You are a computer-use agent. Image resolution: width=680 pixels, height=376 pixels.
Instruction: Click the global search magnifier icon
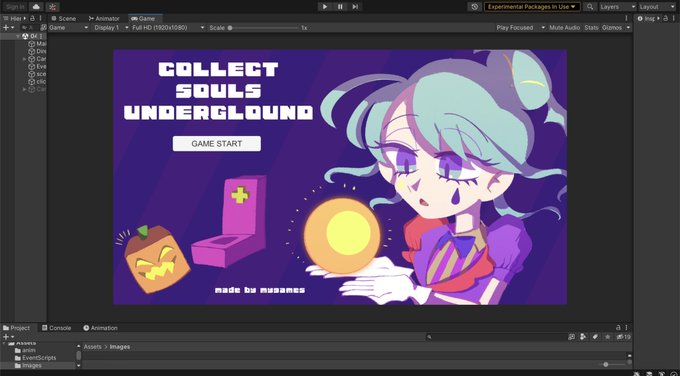590,7
